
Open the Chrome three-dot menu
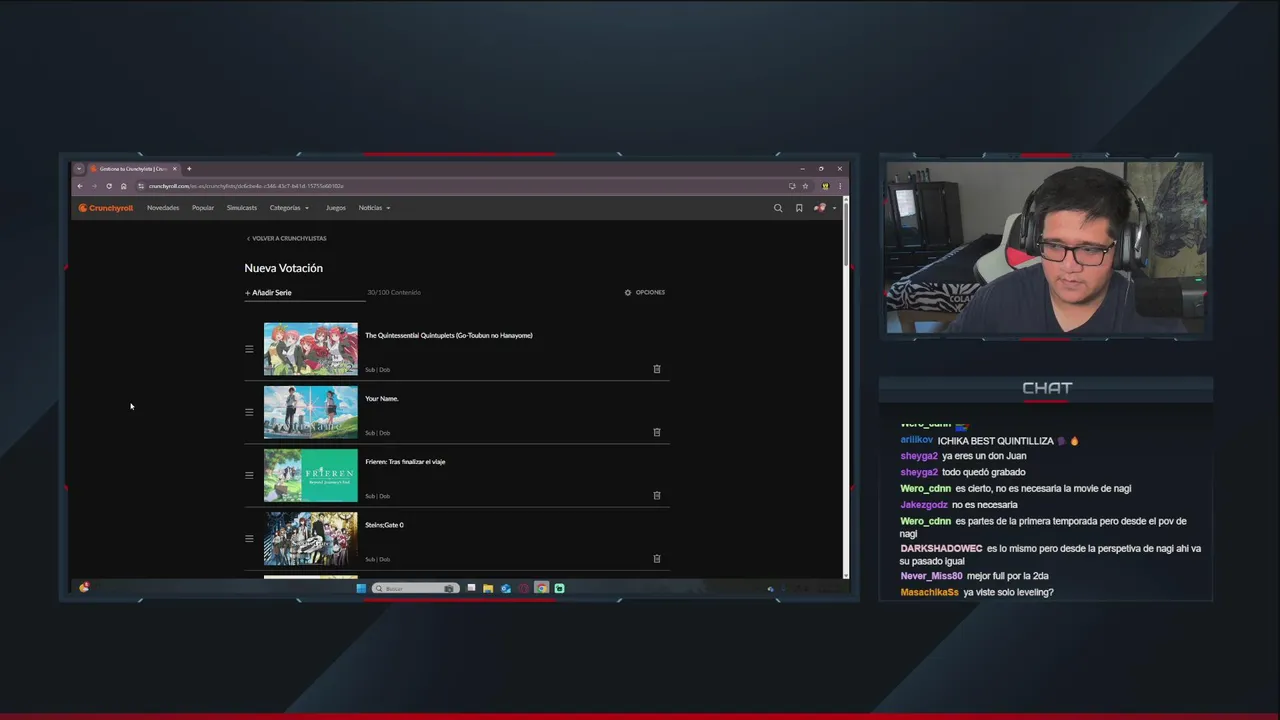(839, 186)
